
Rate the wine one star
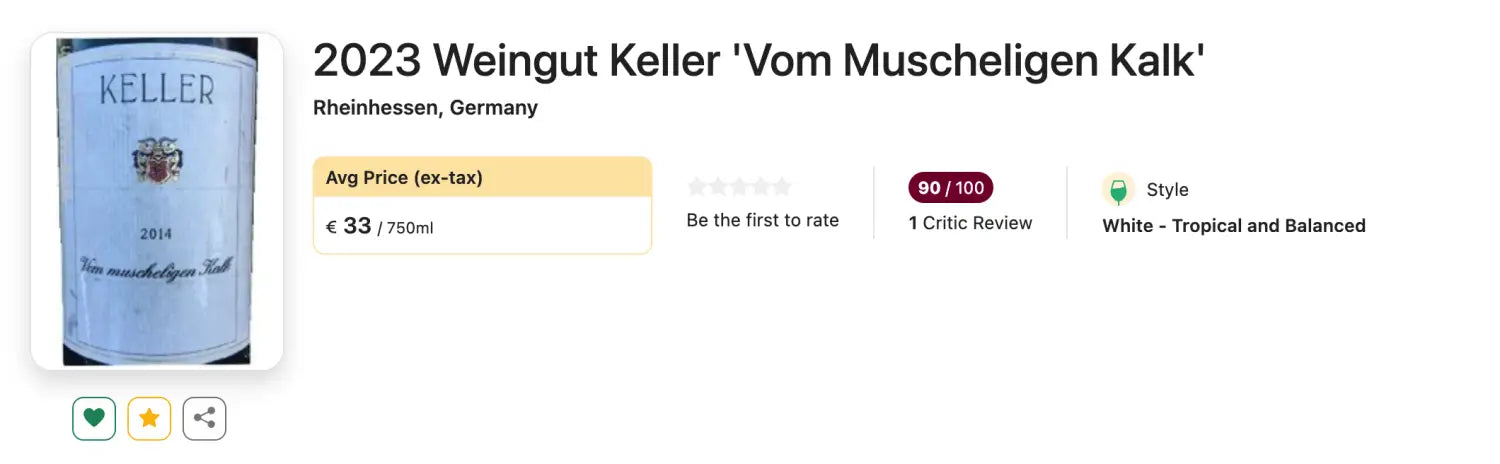pyautogui.click(x=697, y=187)
